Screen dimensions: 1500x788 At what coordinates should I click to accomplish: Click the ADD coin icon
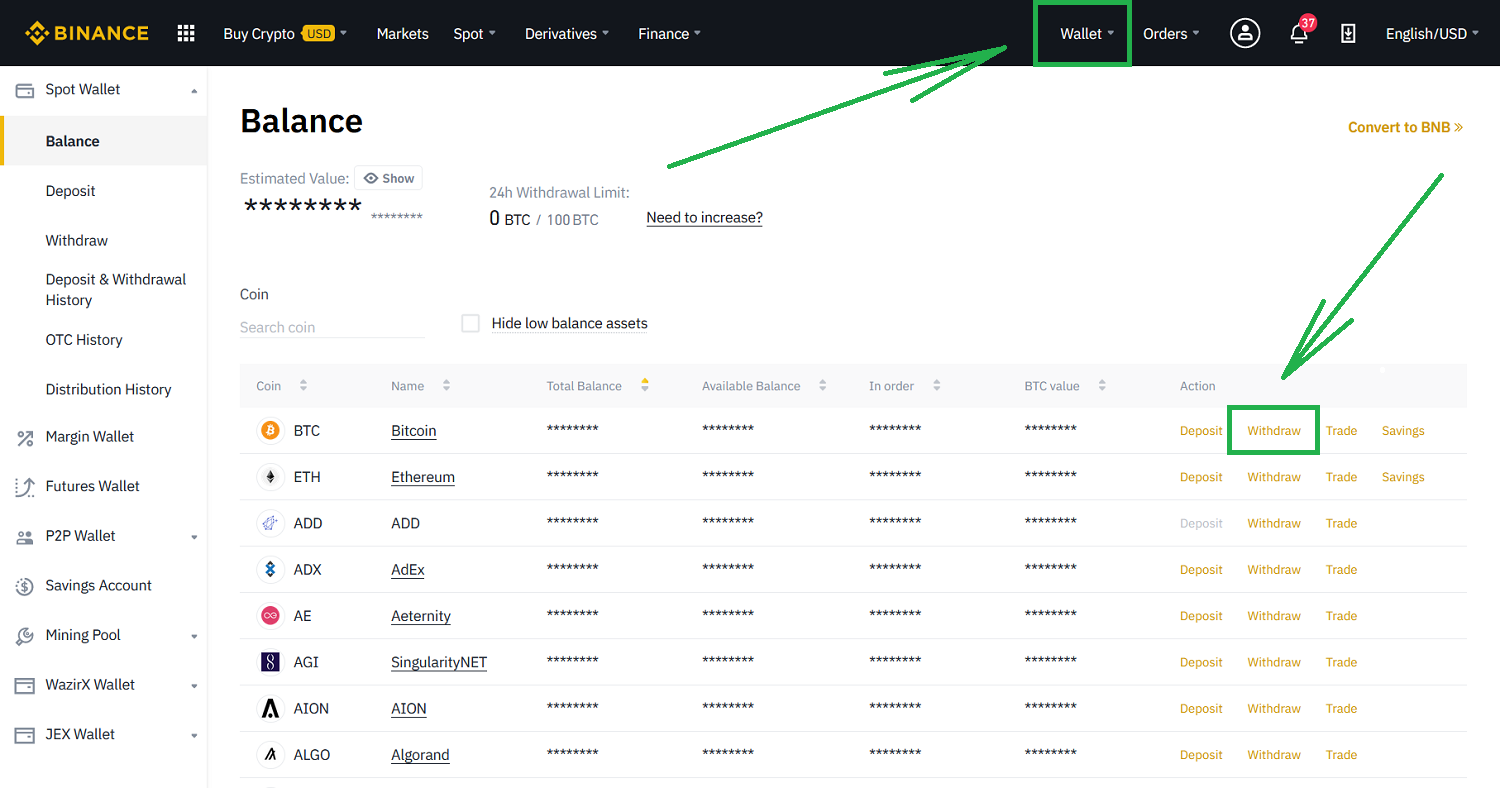(270, 523)
